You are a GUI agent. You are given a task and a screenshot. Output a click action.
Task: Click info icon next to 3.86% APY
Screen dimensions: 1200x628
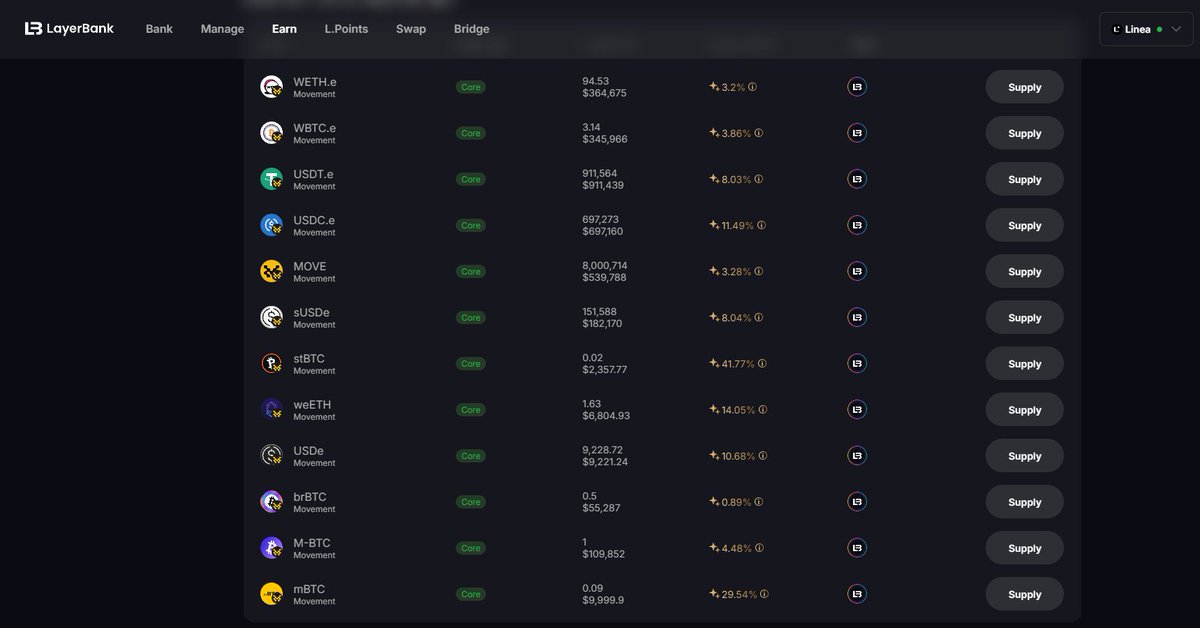pos(759,133)
